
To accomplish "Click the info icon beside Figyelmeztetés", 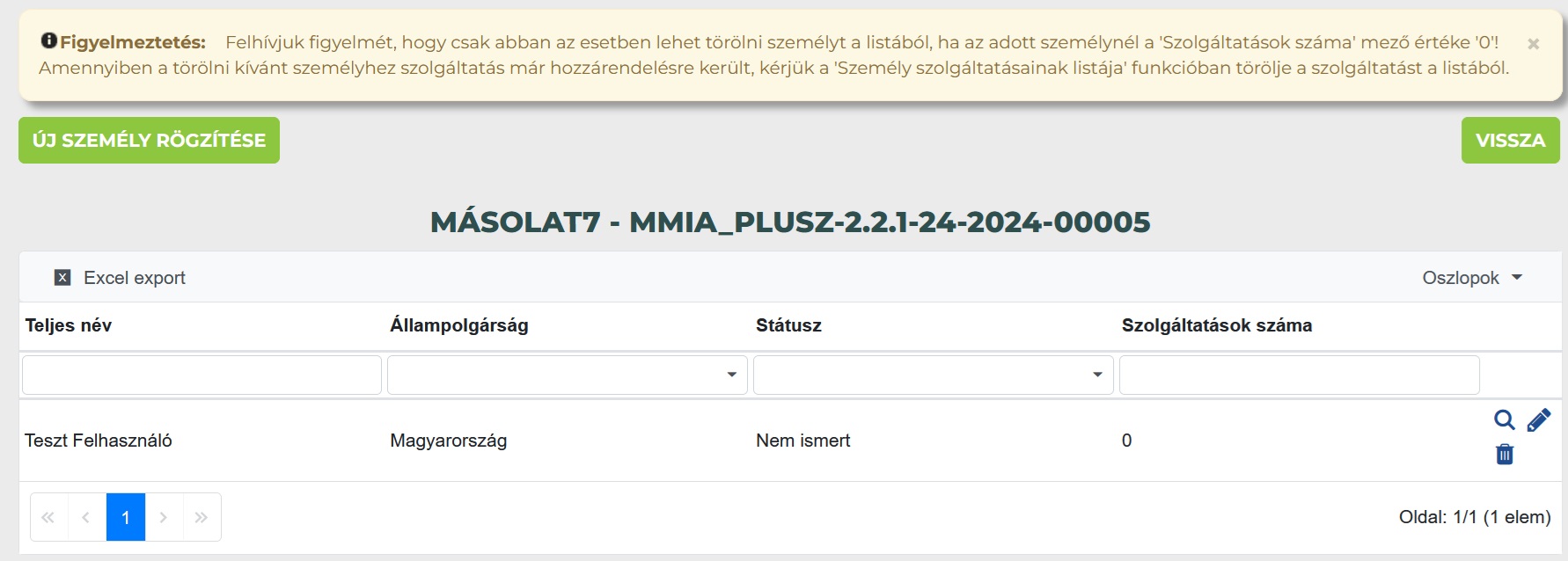I will point(49,40).
